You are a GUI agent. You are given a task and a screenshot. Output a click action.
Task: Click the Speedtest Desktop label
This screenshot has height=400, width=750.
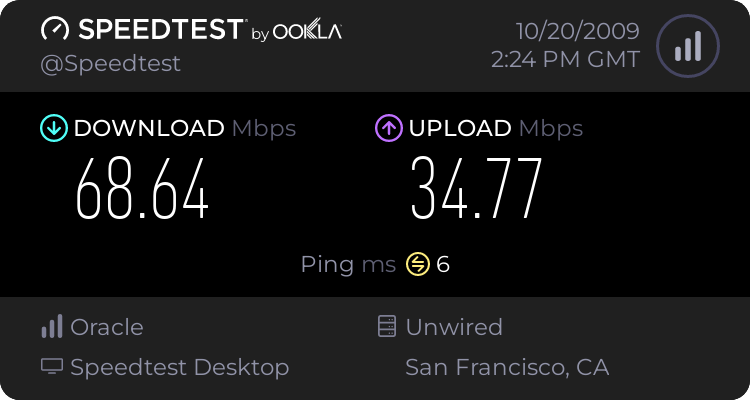pyautogui.click(x=180, y=367)
